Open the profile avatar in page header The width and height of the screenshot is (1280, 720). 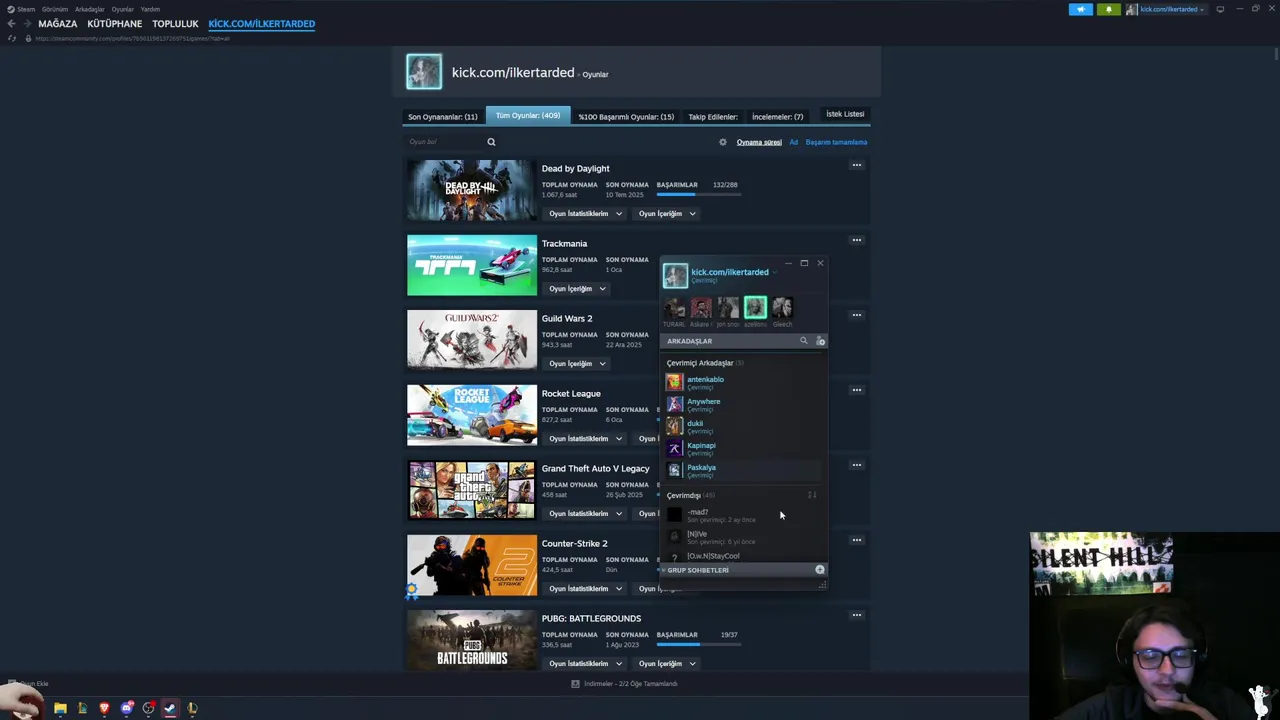tap(424, 72)
